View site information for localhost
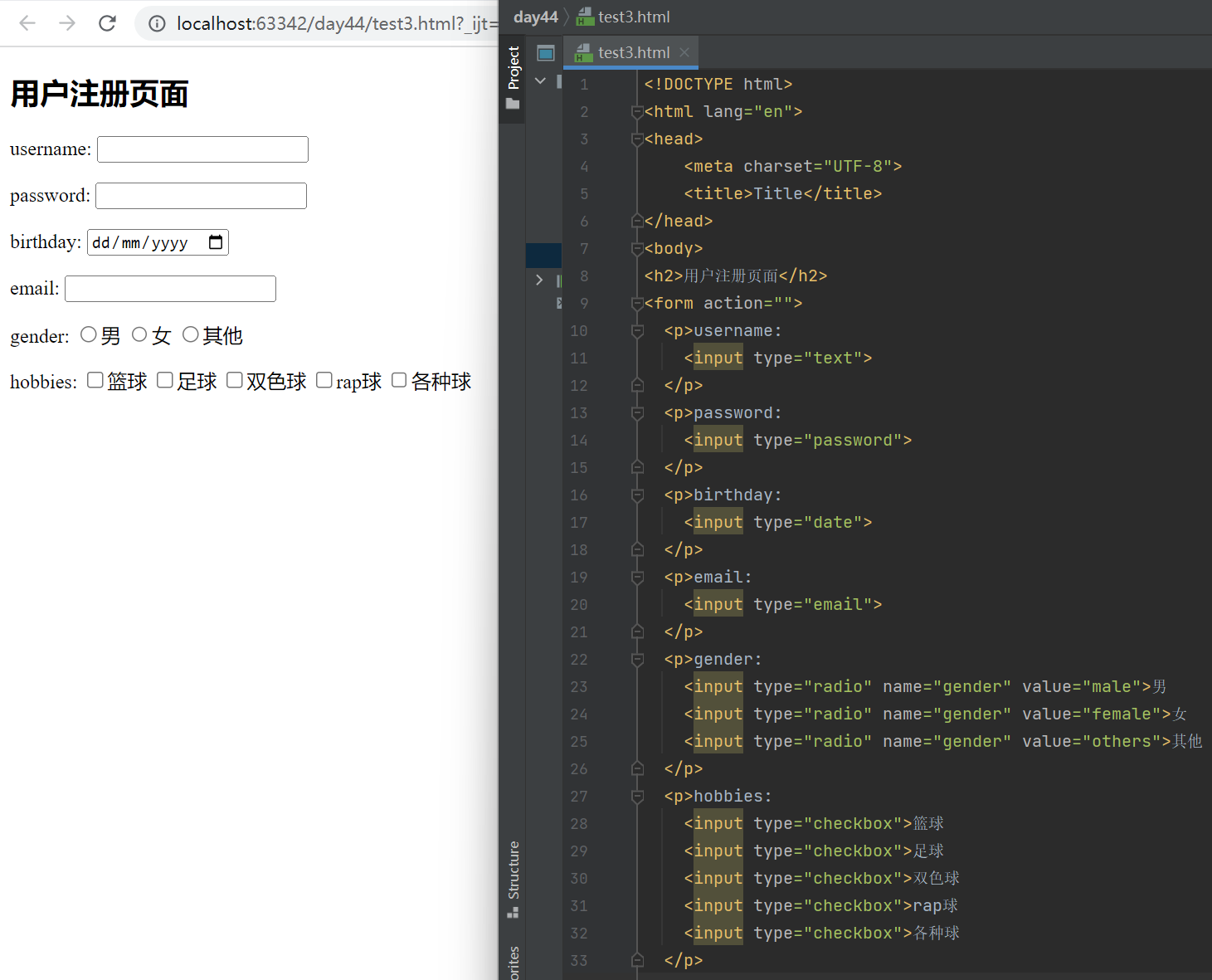Screen dimensions: 1212x980 coord(157,23)
